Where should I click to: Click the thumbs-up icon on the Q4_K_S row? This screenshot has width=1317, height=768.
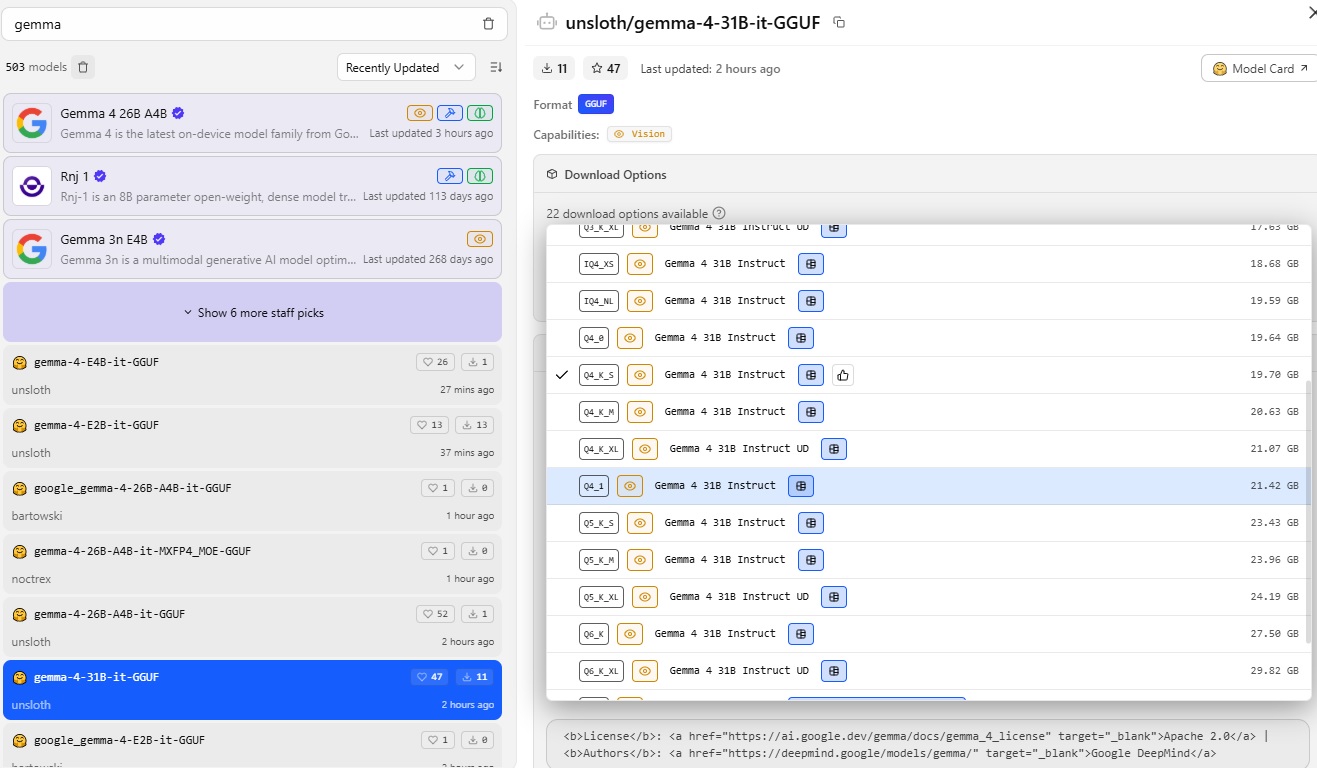point(842,375)
